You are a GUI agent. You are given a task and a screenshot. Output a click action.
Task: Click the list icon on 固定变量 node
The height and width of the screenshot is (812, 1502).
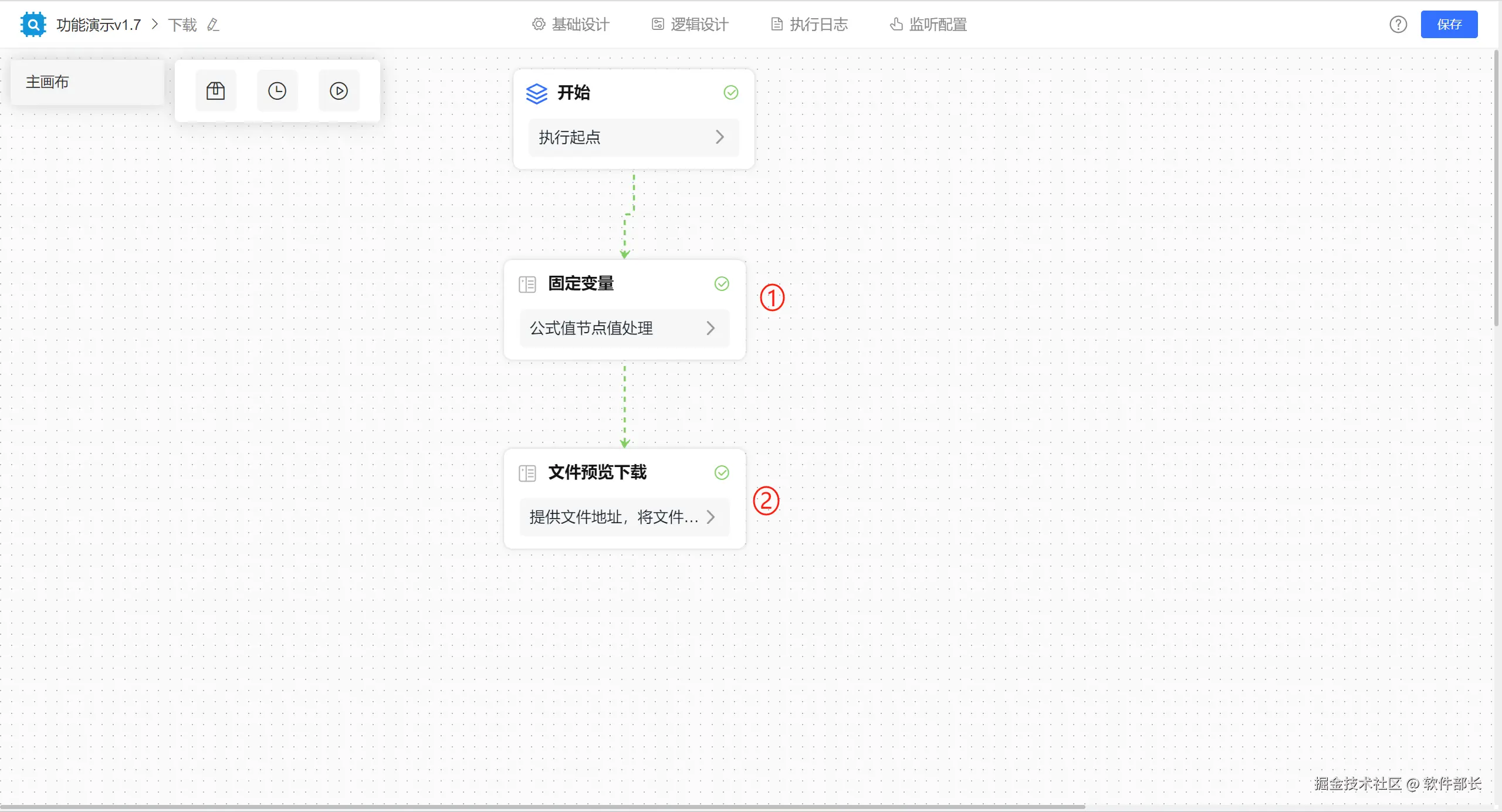coord(527,285)
